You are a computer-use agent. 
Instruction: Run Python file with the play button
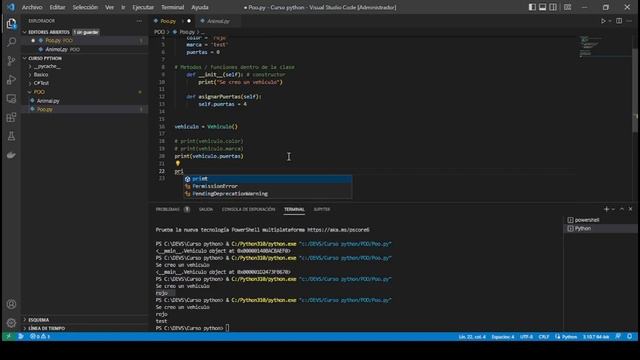point(603,21)
